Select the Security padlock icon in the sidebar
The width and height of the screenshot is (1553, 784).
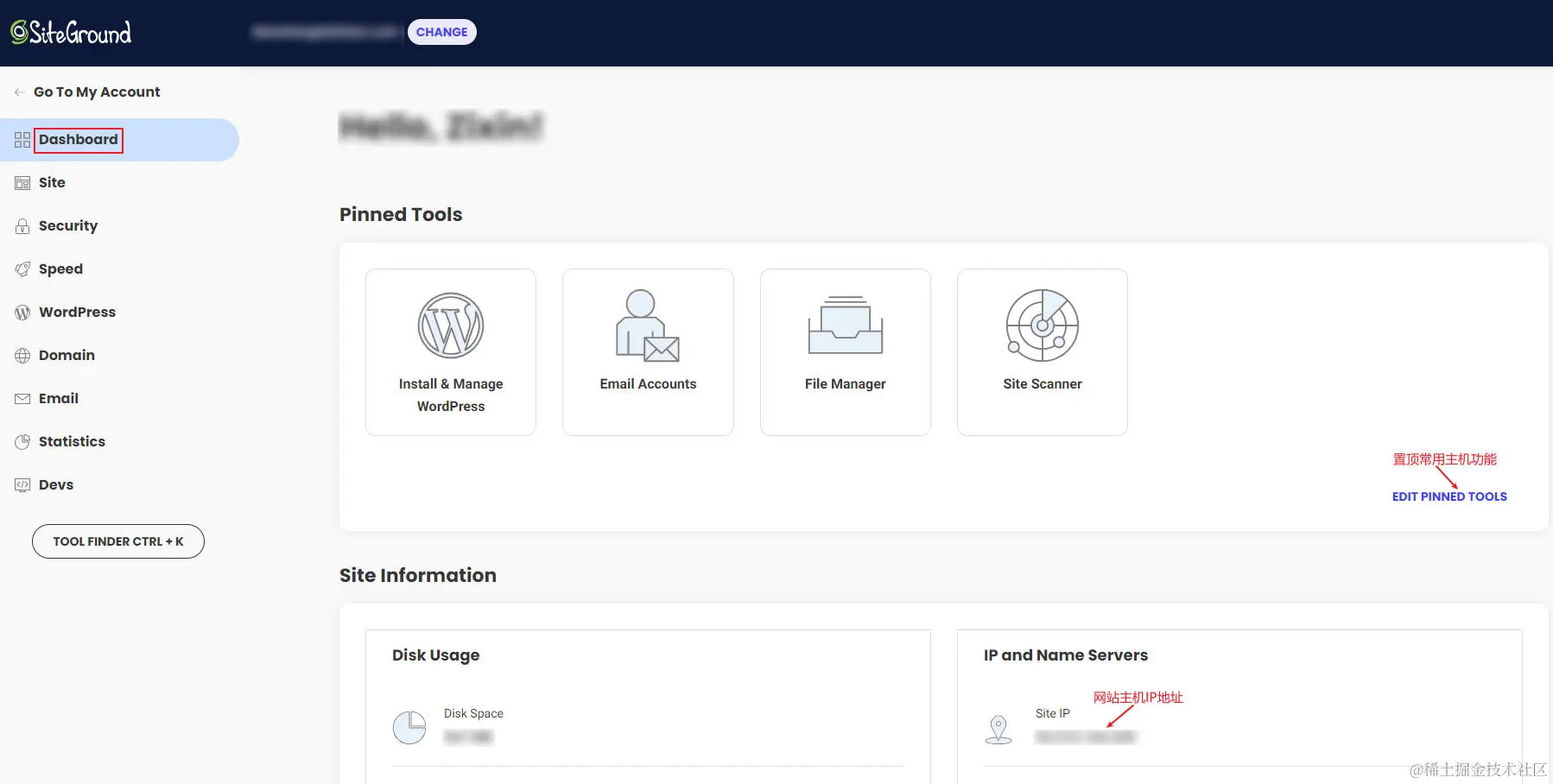coord(22,225)
